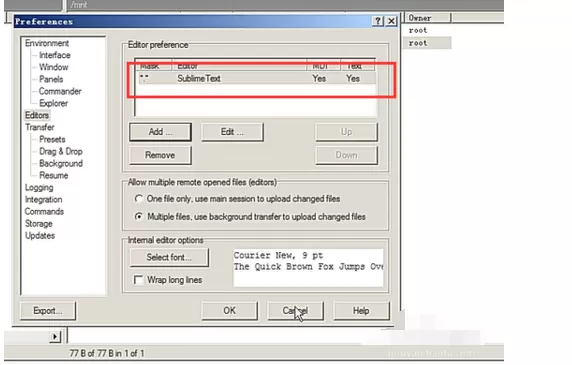Open the Commander preferences page
572x365 pixels.
click(60, 91)
